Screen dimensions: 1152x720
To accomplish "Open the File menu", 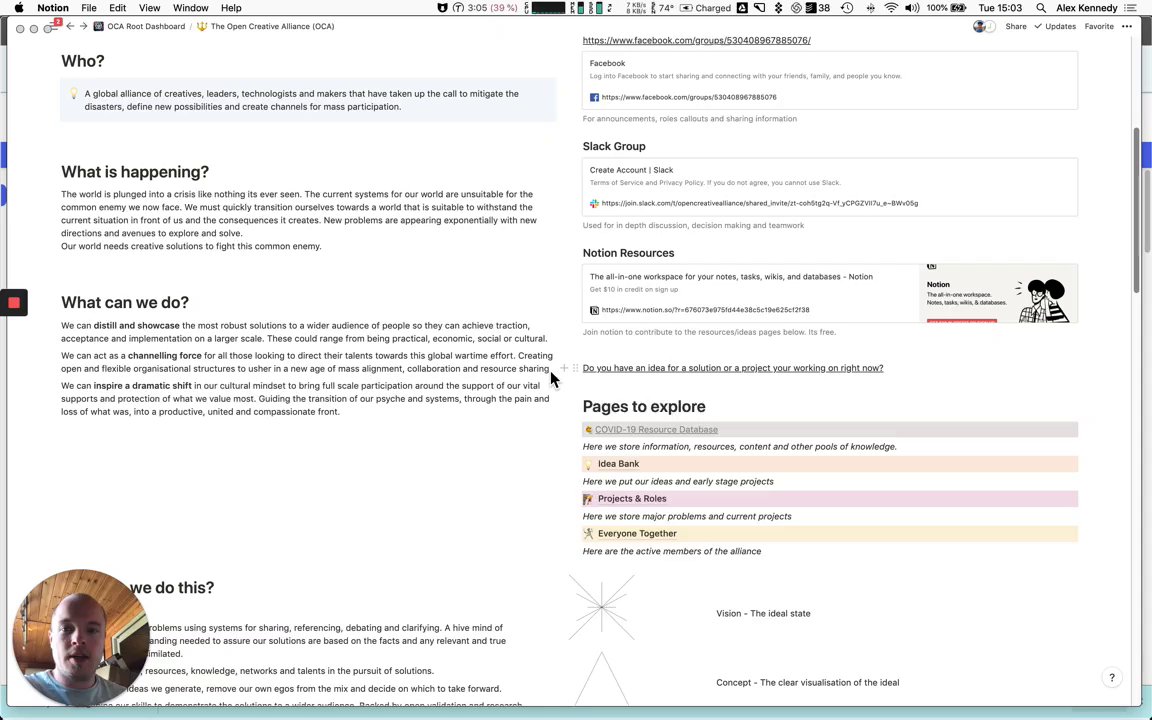I will pyautogui.click(x=89, y=8).
